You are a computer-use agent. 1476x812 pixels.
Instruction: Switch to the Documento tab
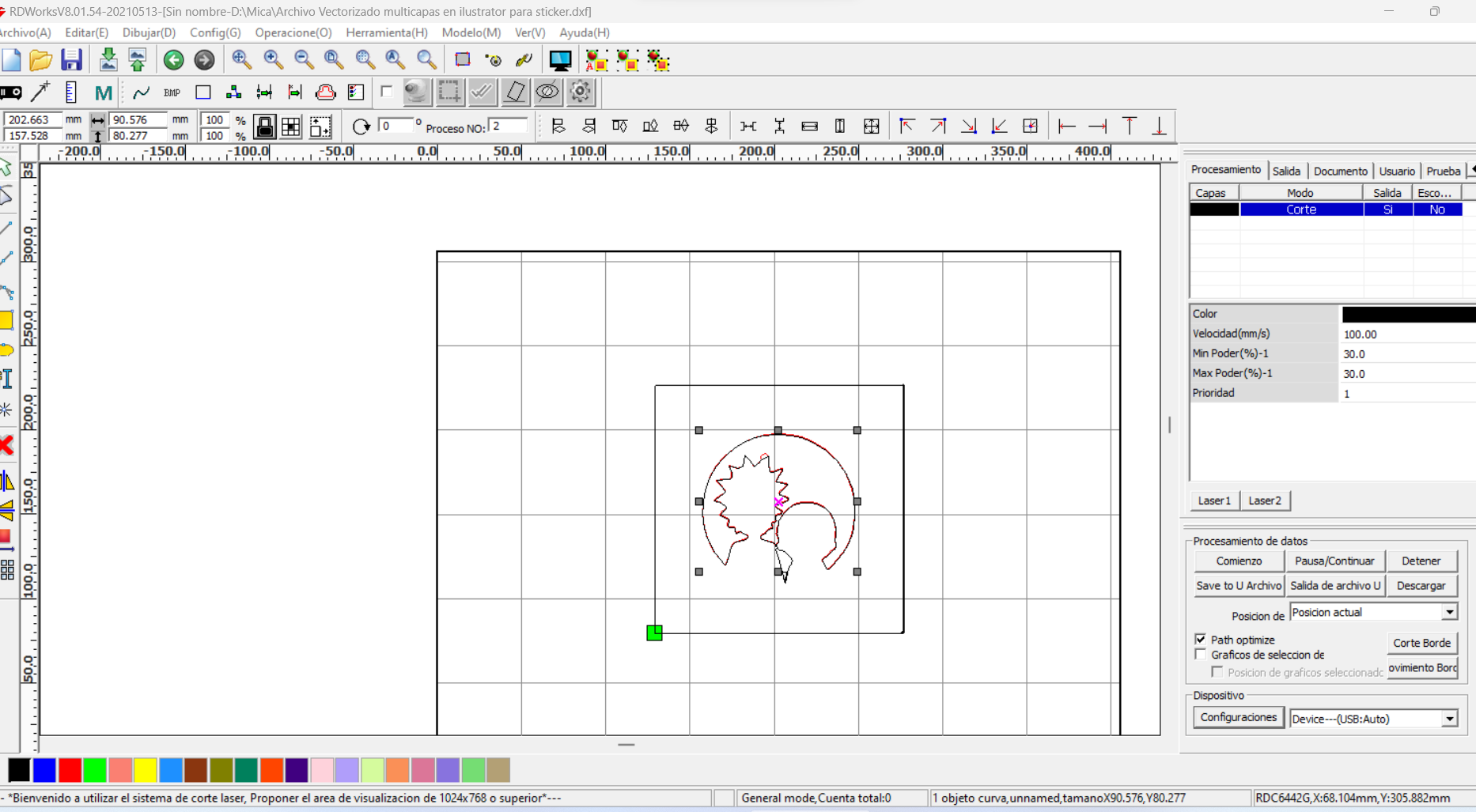[1340, 171]
